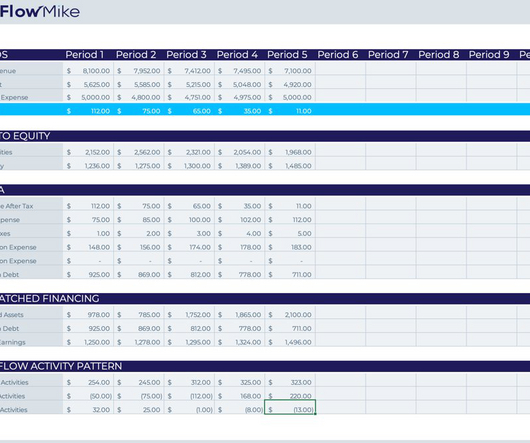Click the TO EQUITY section header
530x443 pixels.
tap(25, 136)
